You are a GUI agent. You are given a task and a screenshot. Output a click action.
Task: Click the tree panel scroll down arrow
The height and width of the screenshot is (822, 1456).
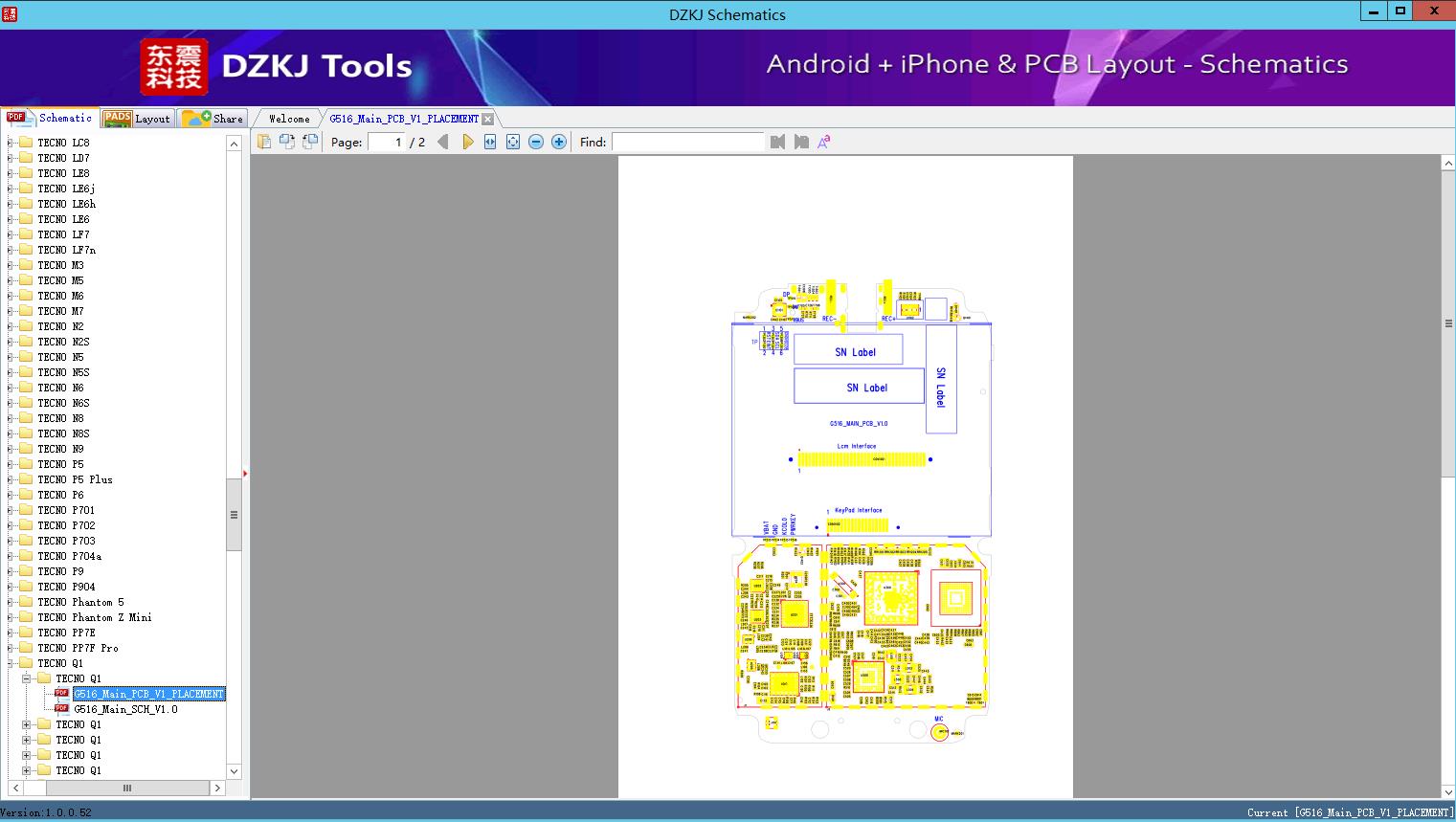coord(234,770)
